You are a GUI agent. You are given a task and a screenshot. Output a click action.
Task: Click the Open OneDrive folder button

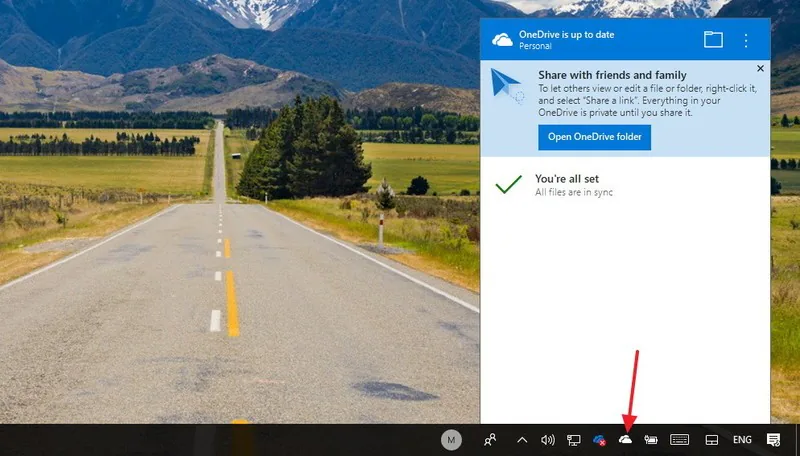[594, 137]
